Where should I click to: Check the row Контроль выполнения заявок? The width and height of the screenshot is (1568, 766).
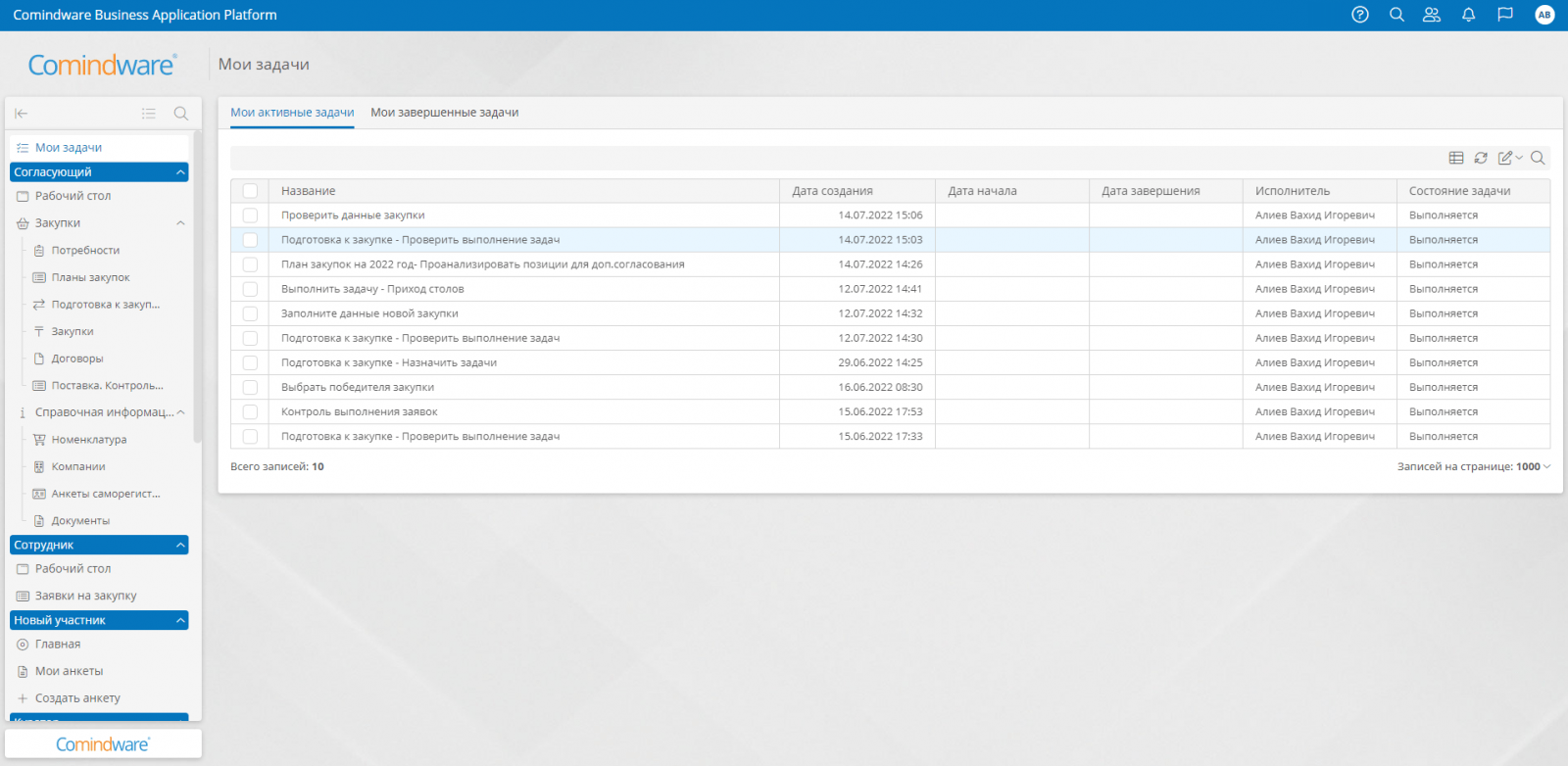(250, 411)
